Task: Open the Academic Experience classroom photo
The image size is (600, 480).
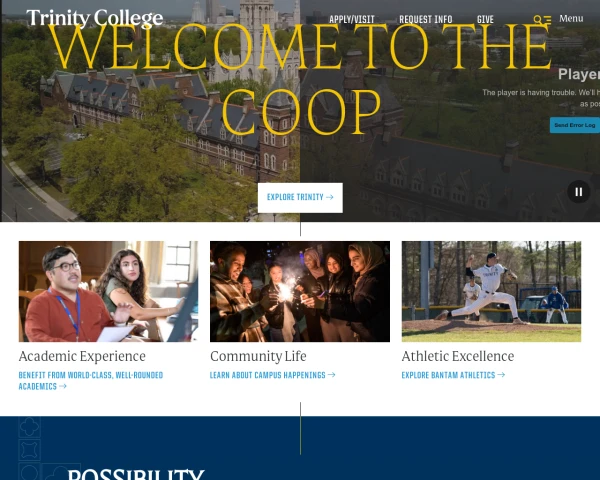Action: (x=108, y=291)
